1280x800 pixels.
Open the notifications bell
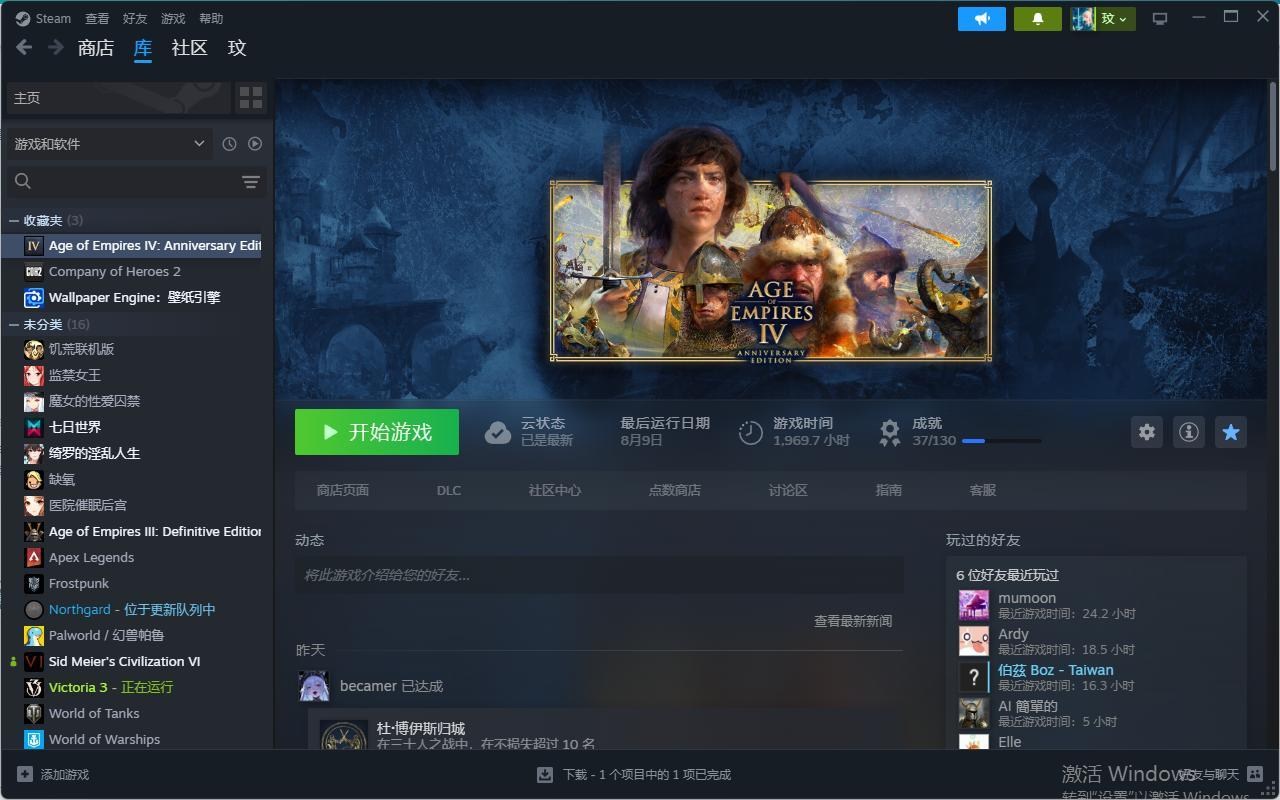(x=1038, y=18)
